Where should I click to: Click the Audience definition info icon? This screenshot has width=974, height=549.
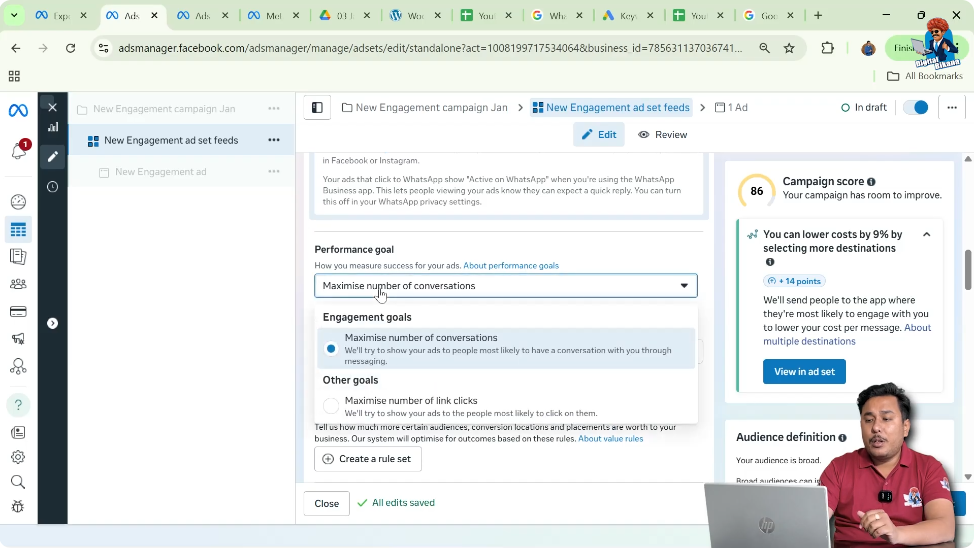842,438
